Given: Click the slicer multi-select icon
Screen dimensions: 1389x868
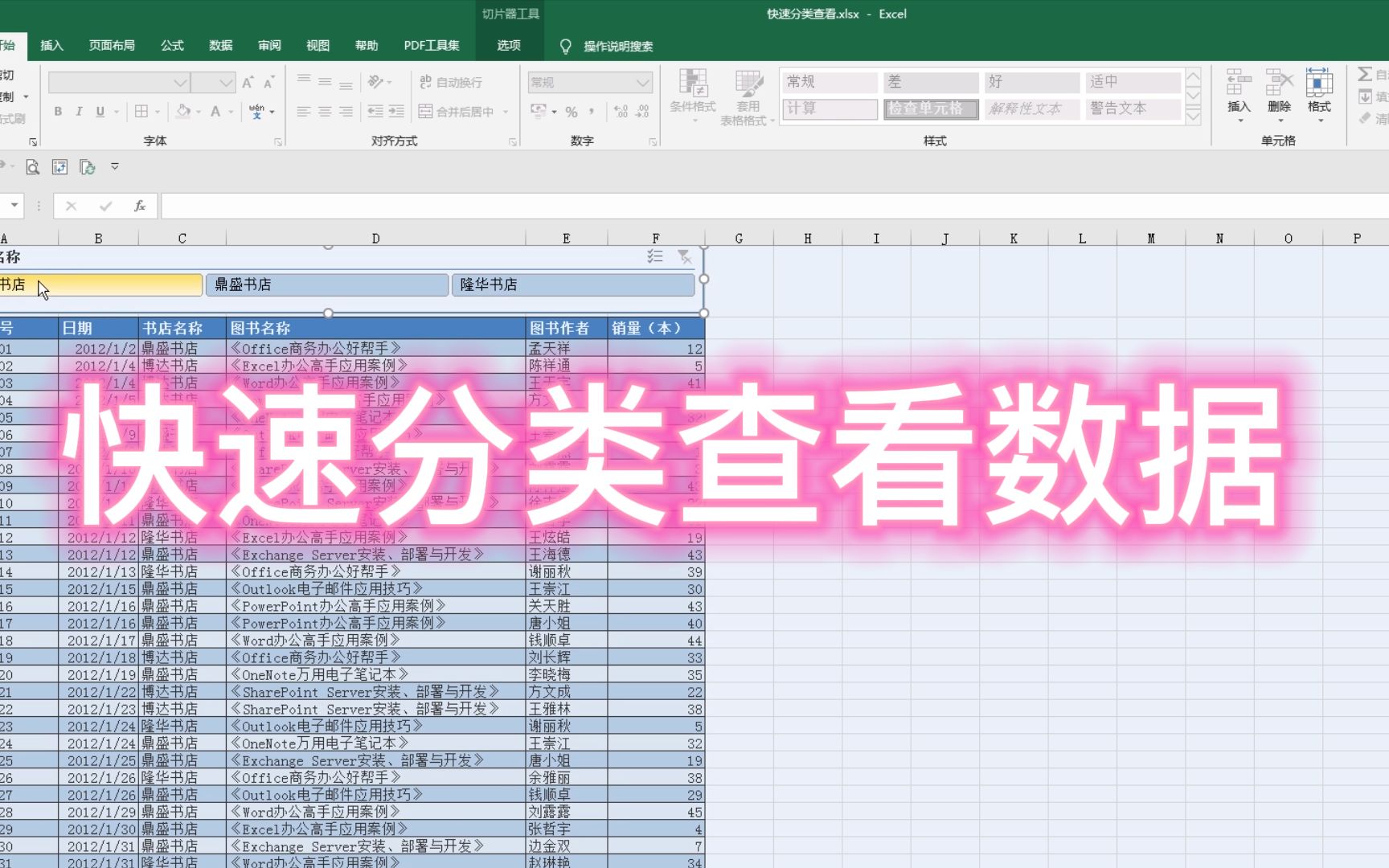Looking at the screenshot, I should pyautogui.click(x=655, y=256).
